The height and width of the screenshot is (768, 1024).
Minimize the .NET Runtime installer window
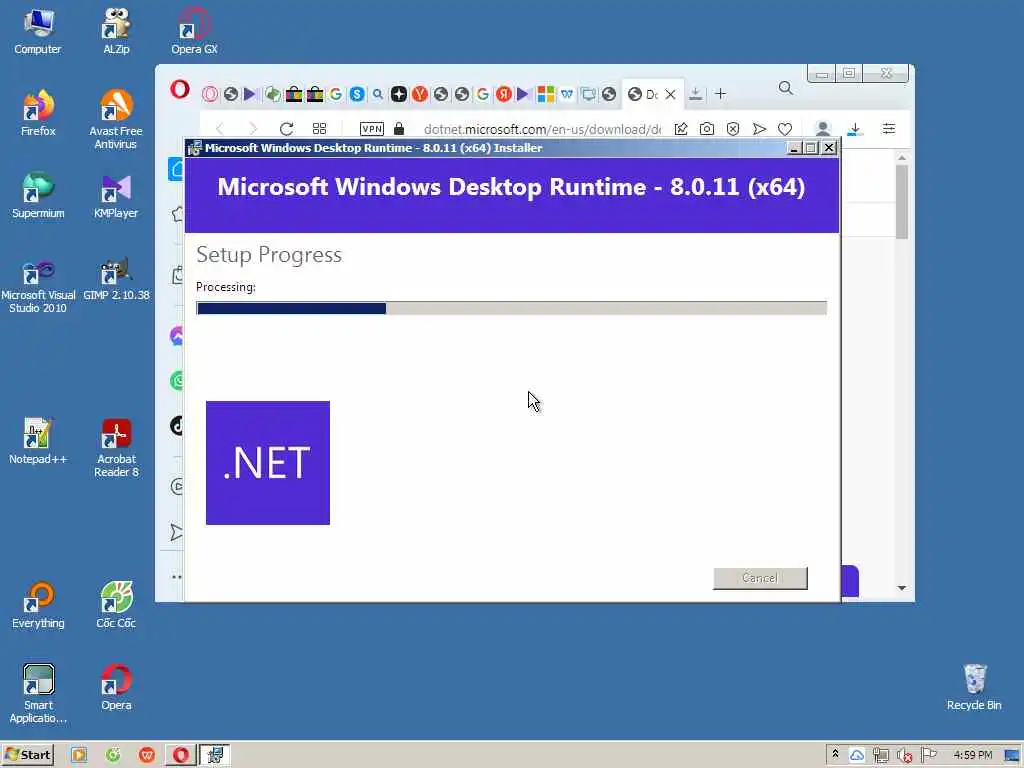pos(794,148)
